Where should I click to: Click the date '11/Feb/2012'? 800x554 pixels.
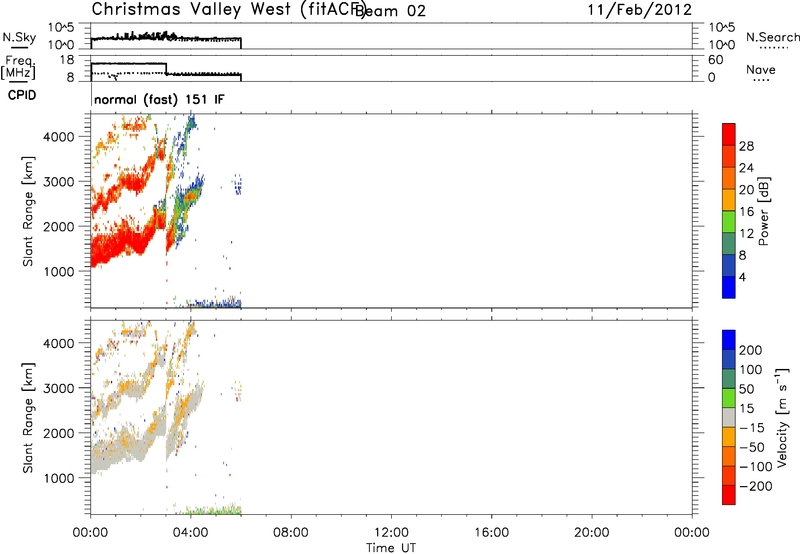click(x=639, y=10)
